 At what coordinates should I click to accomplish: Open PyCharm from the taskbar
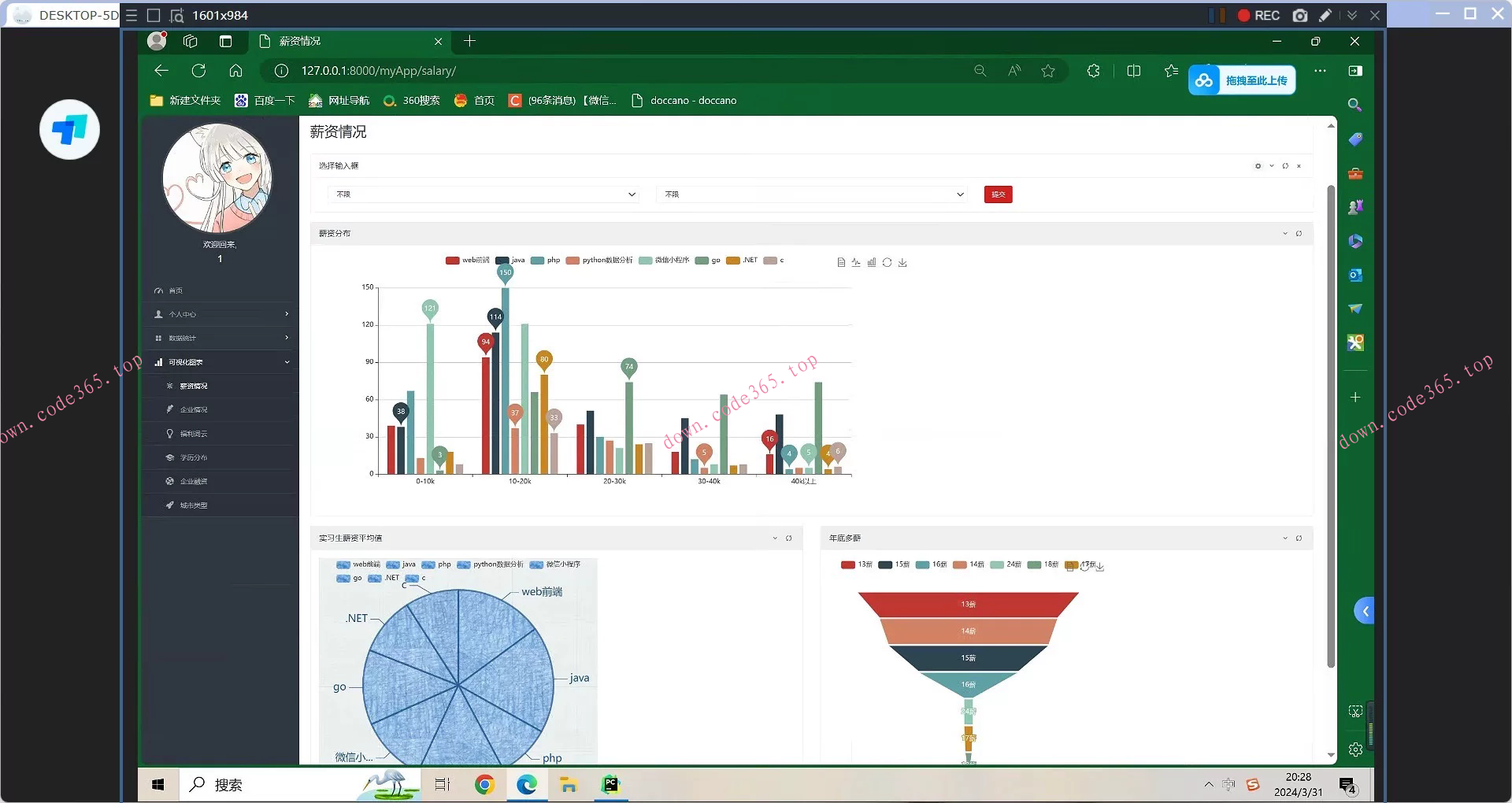point(611,785)
